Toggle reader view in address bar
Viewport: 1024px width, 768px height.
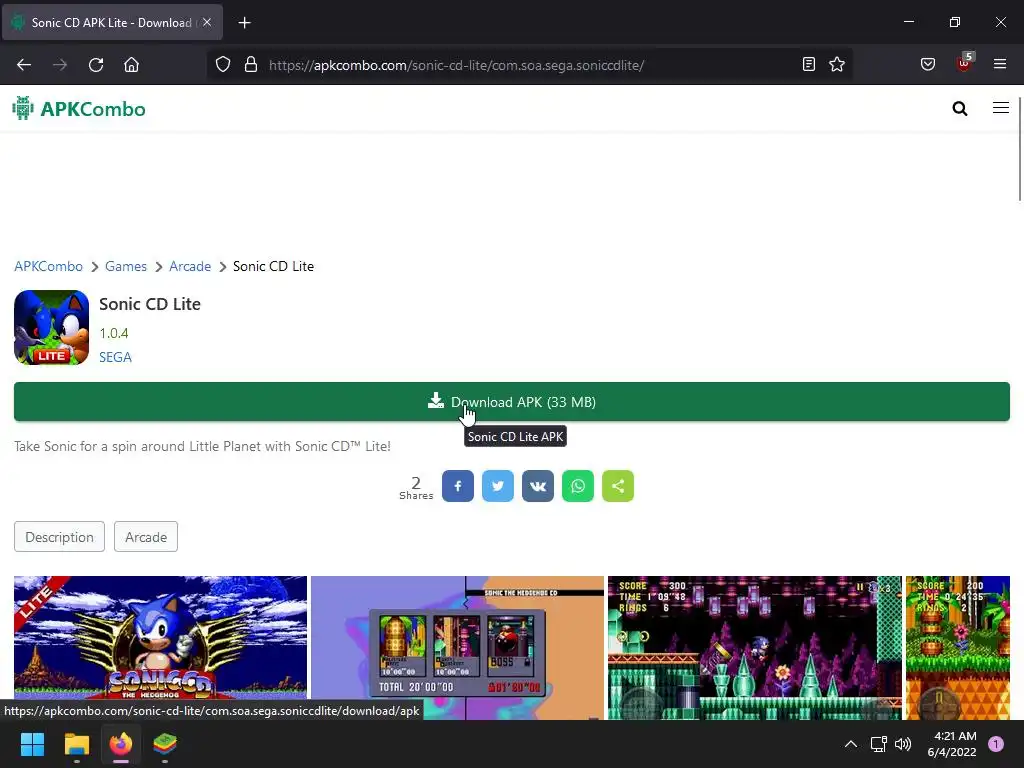(808, 64)
